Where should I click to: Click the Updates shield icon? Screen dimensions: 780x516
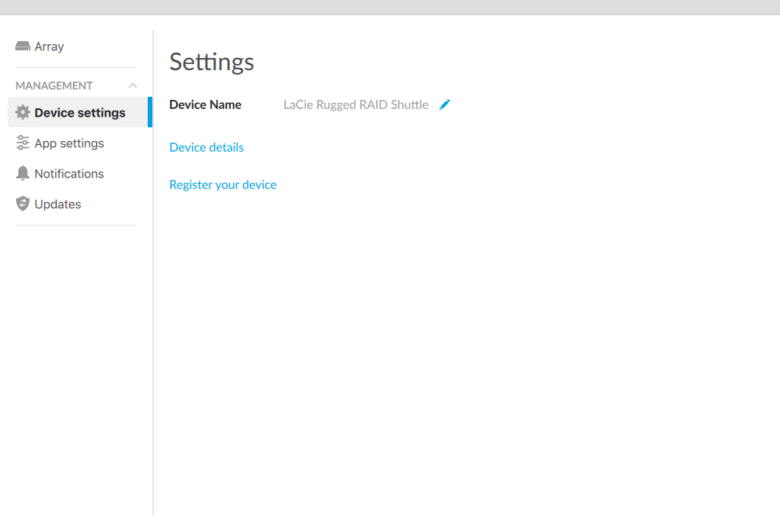(22, 204)
